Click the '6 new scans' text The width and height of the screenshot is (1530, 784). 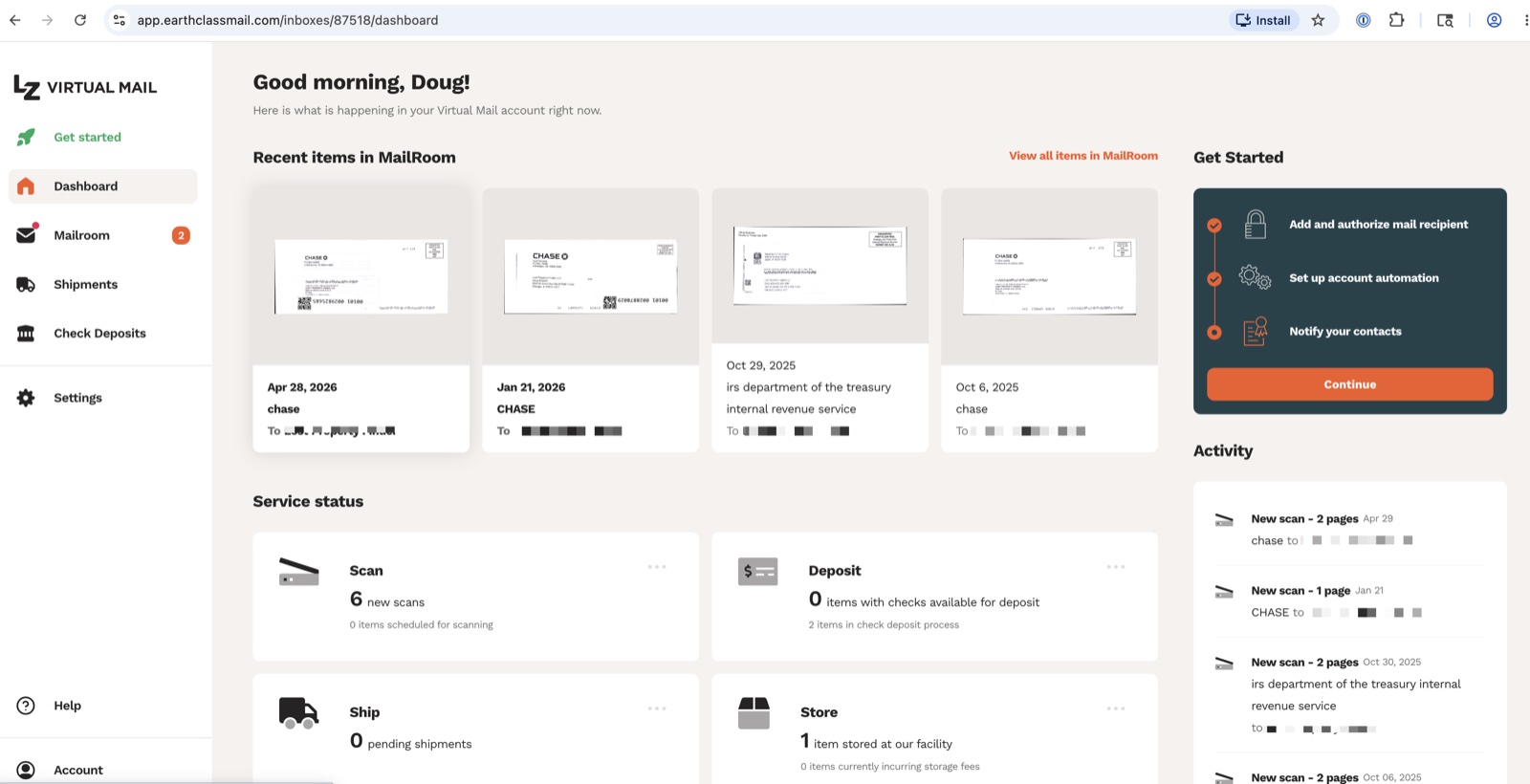pyautogui.click(x=387, y=600)
